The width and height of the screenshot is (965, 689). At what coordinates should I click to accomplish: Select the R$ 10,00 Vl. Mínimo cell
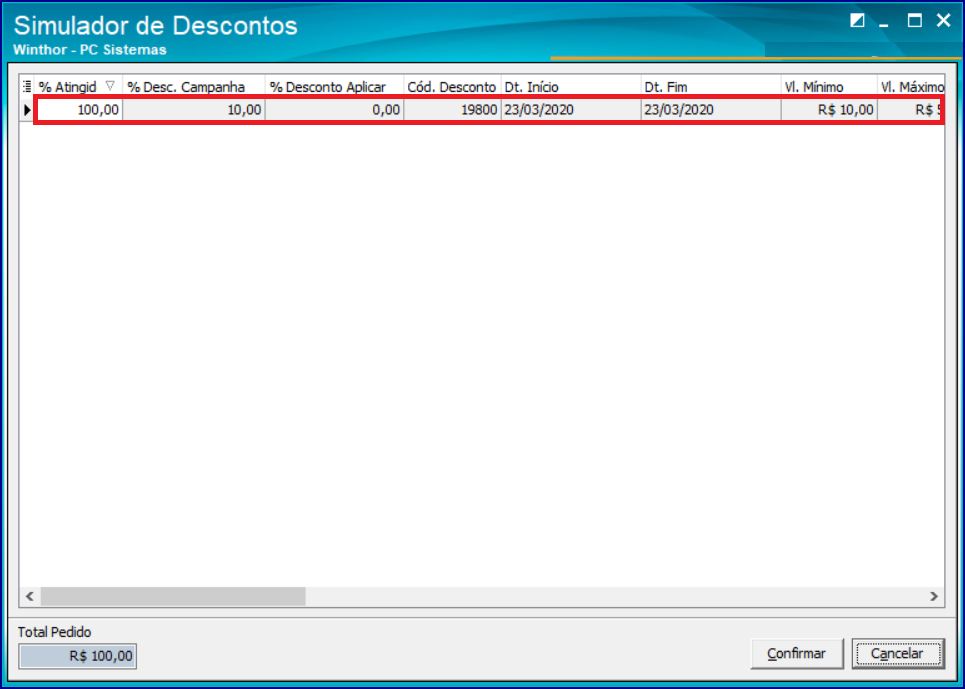(x=829, y=110)
